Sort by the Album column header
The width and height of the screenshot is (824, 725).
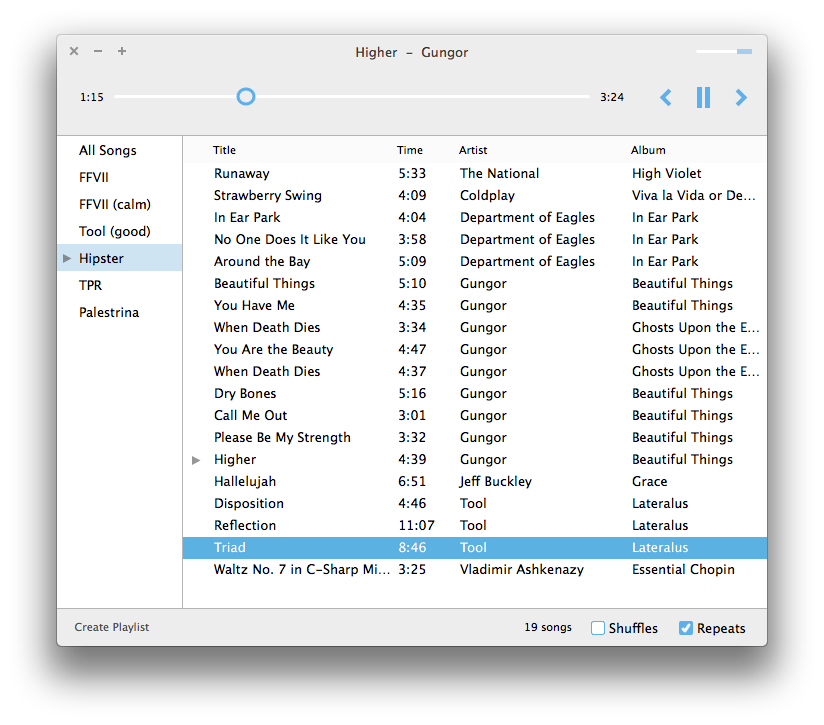point(648,150)
